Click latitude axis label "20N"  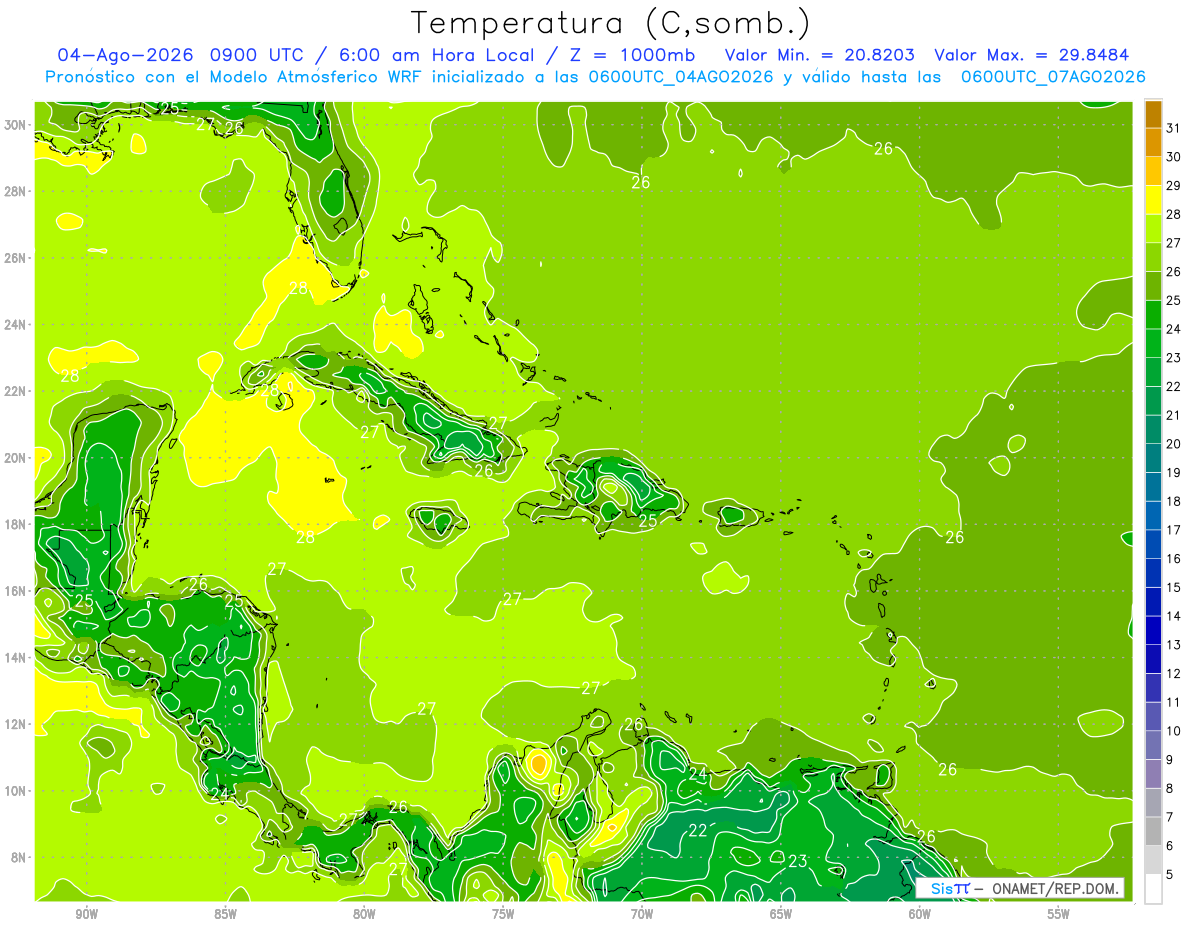click(x=16, y=458)
